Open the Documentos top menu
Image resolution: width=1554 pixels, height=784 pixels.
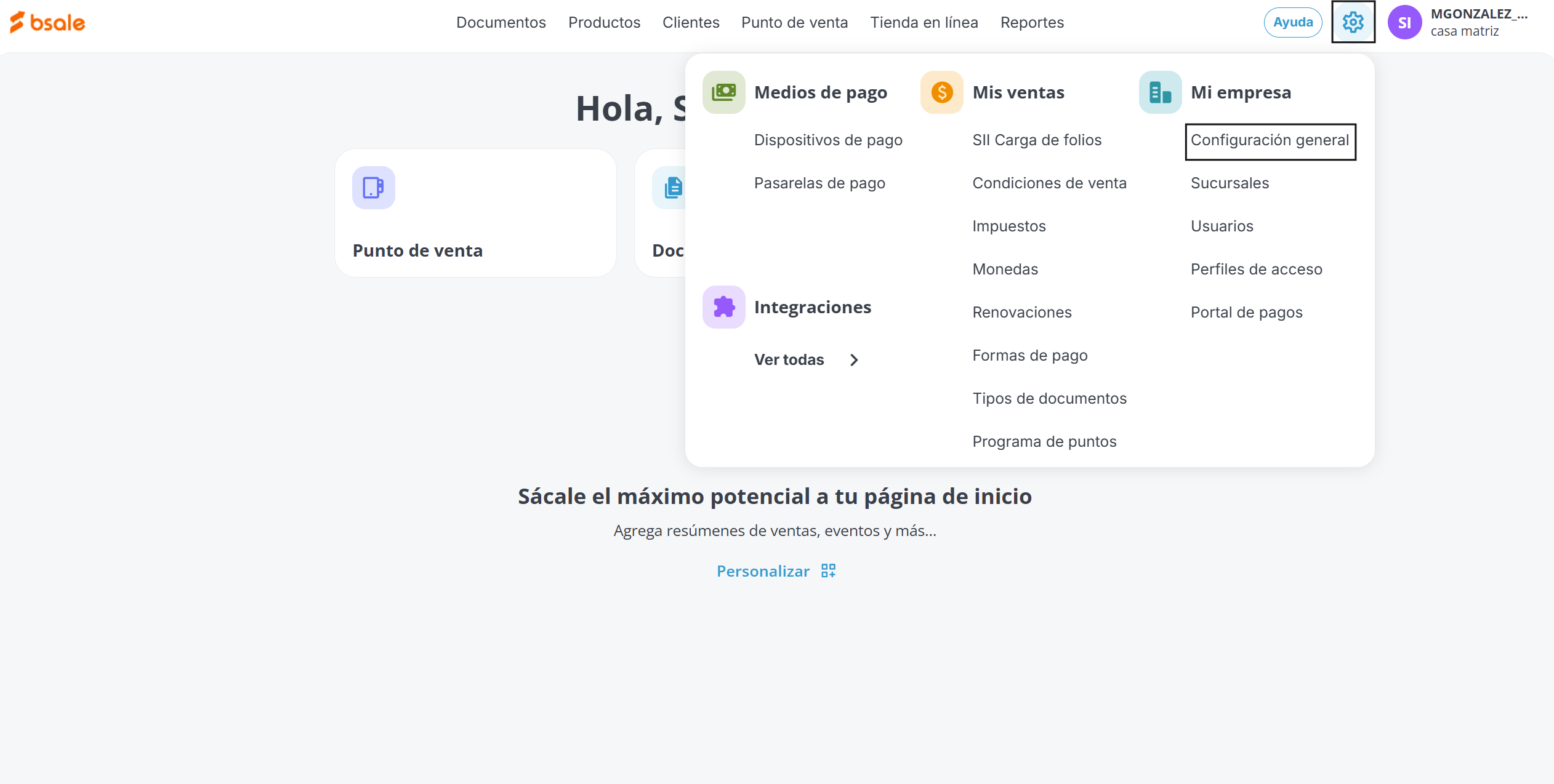(501, 23)
